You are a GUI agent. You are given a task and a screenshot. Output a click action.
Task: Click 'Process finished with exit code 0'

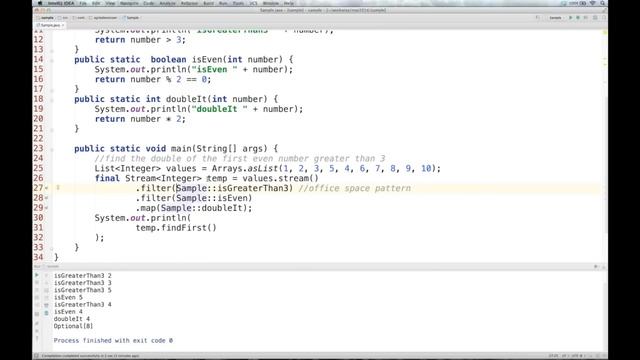coord(113,340)
